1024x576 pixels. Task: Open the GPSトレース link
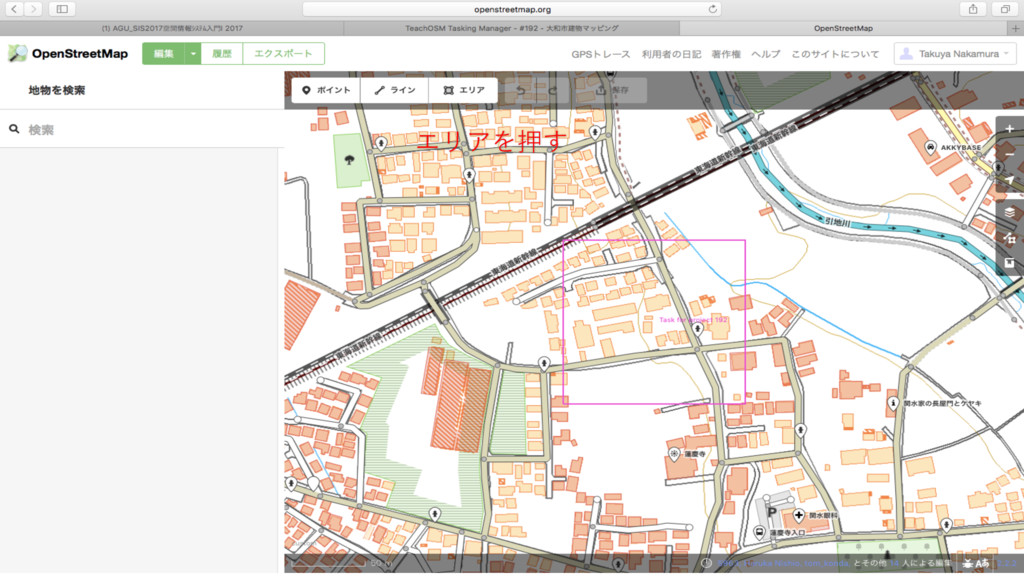click(600, 54)
